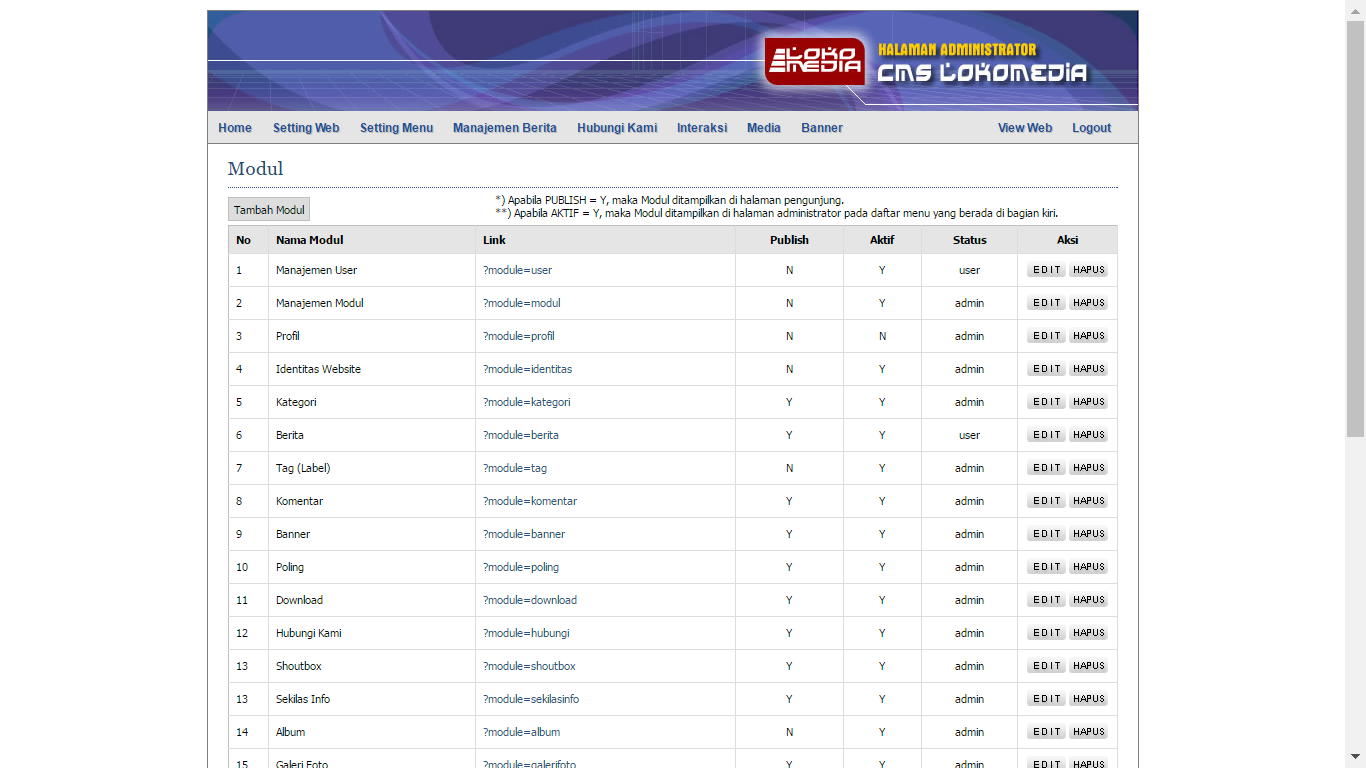Edit the Berita module row
The image size is (1366, 768).
tap(1046, 435)
